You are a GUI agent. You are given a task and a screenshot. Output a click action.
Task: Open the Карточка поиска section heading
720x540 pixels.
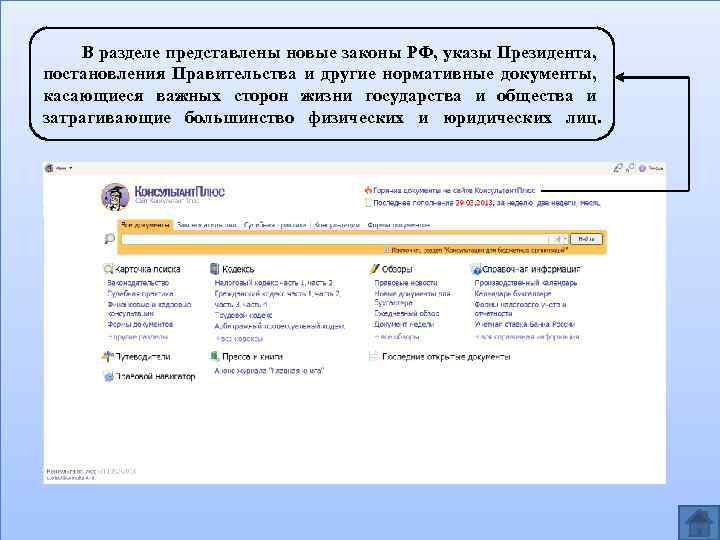(x=147, y=269)
